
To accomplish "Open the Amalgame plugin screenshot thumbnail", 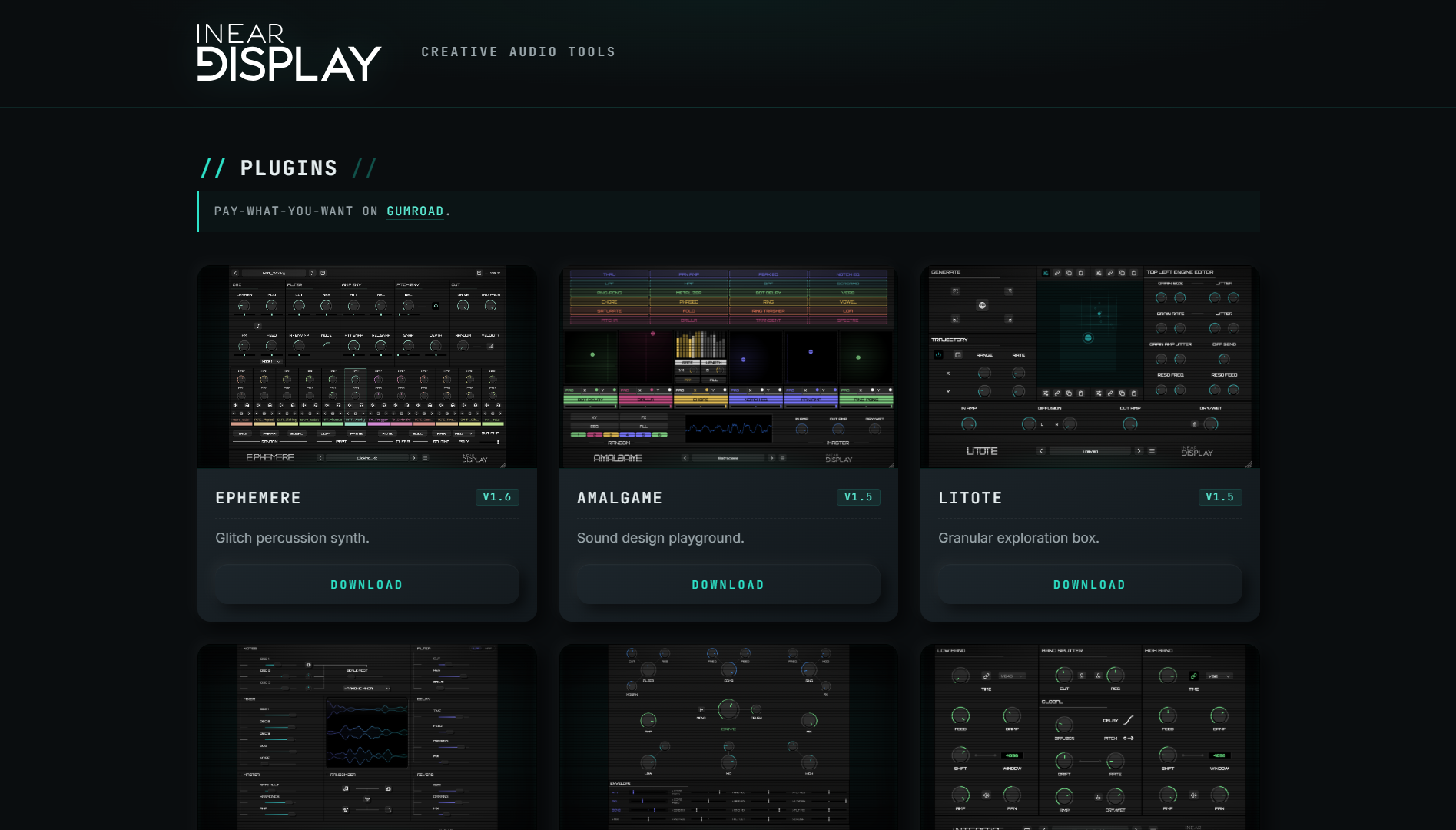I will coord(728,367).
